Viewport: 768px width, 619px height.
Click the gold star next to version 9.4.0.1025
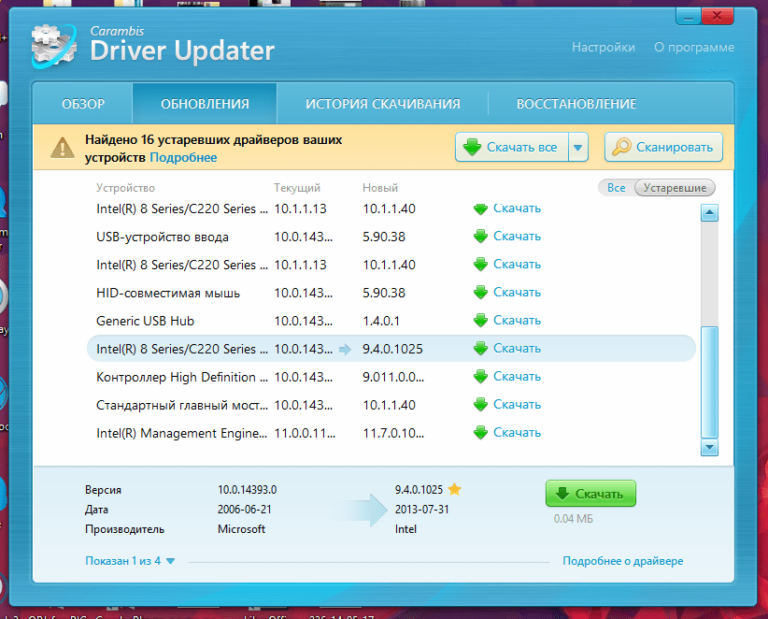point(454,490)
